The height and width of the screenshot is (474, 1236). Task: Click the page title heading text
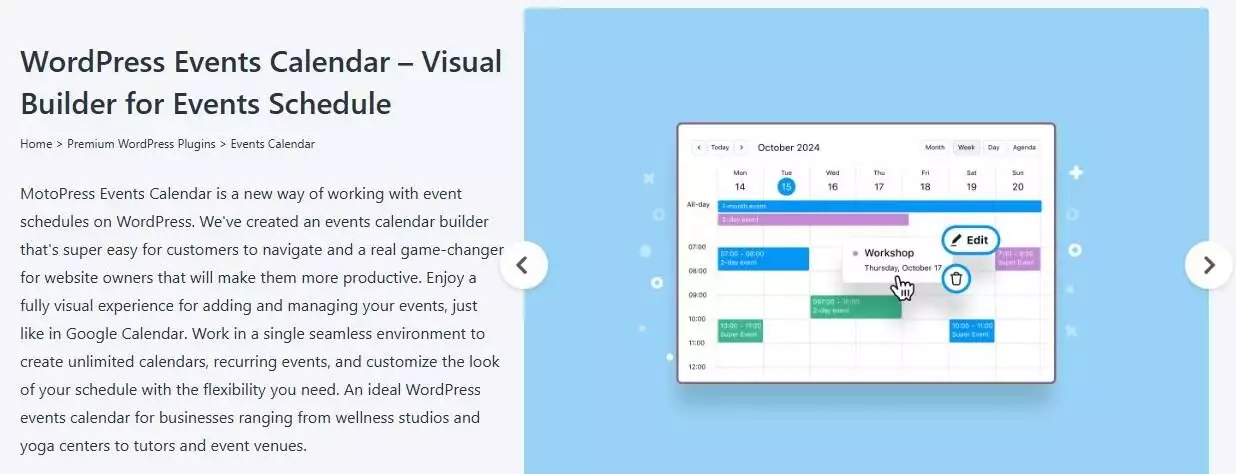coord(261,82)
